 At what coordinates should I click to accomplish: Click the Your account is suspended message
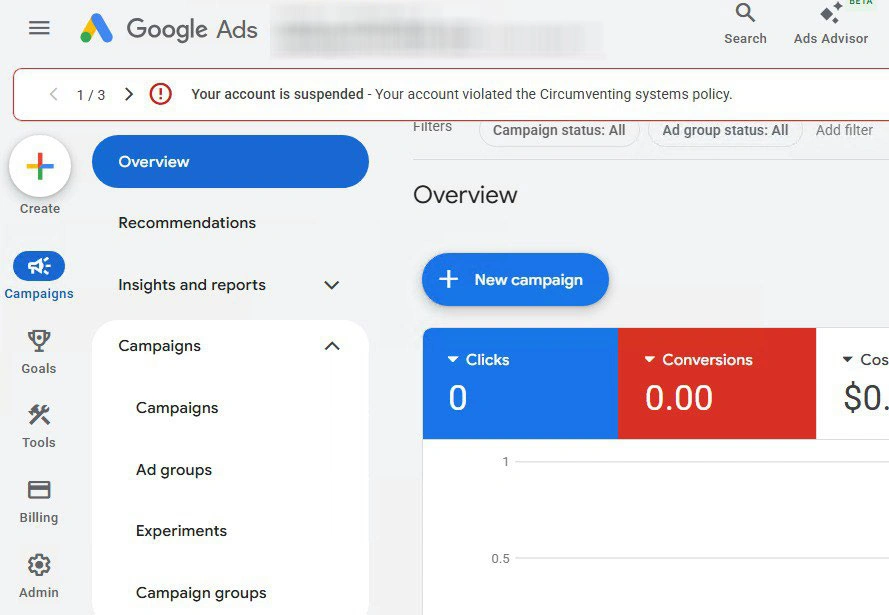pyautogui.click(x=462, y=94)
